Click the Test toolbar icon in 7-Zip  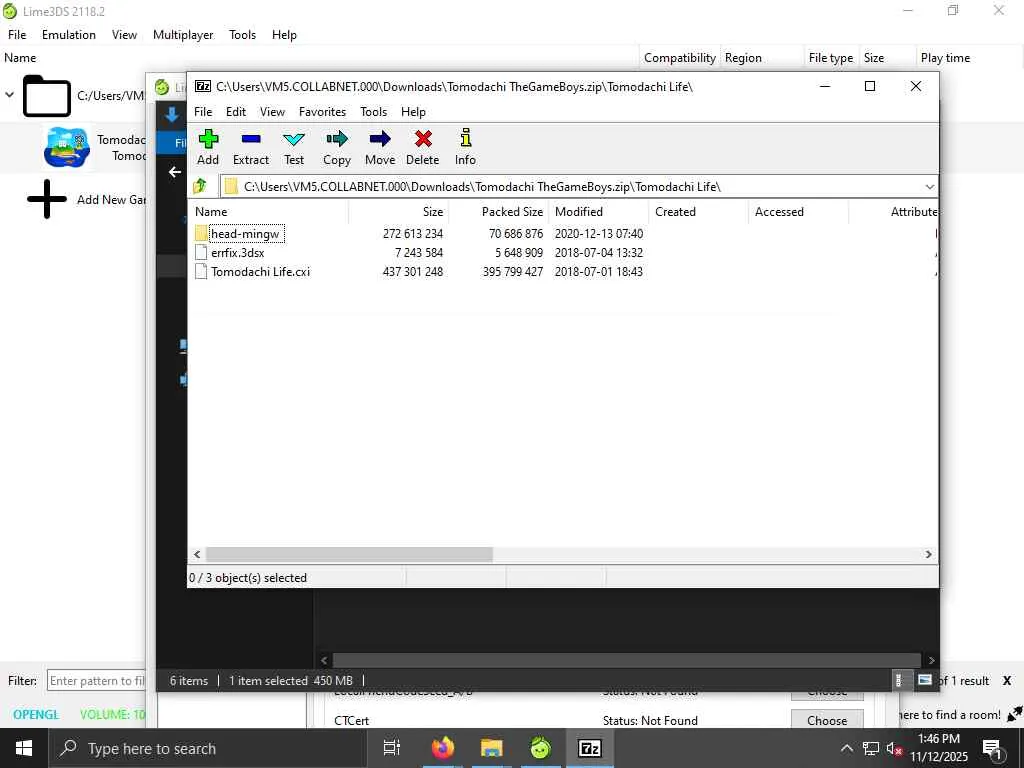(294, 139)
